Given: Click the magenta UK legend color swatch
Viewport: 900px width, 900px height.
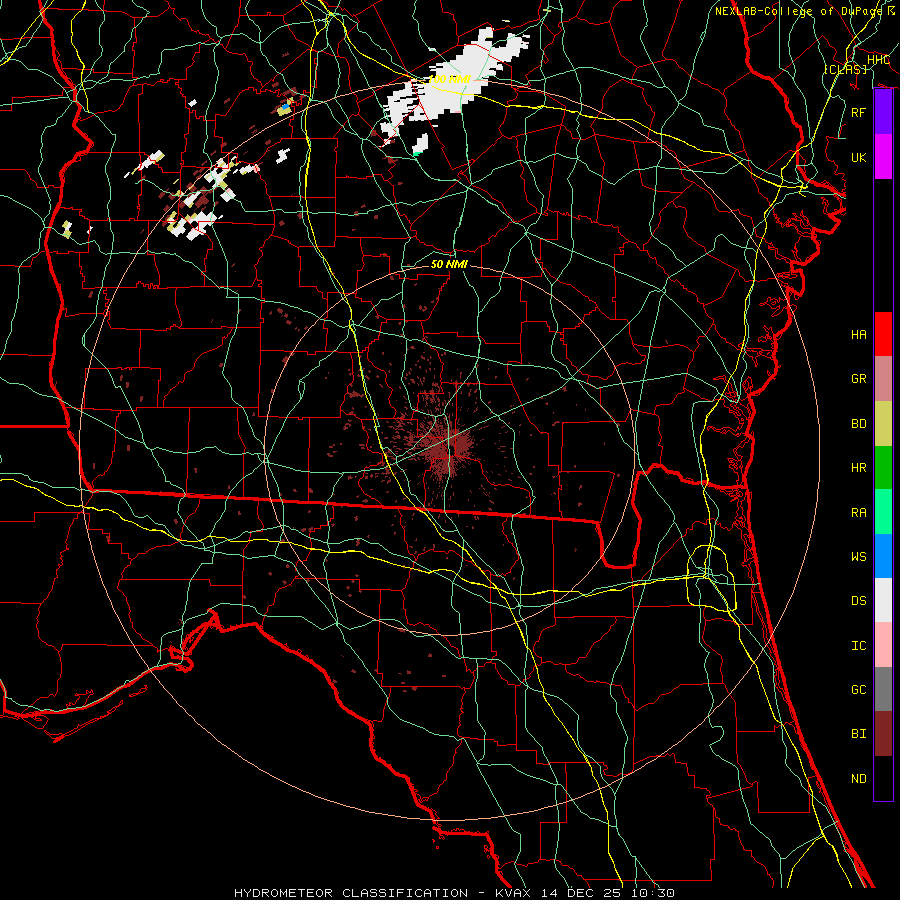Looking at the screenshot, I should tap(883, 157).
